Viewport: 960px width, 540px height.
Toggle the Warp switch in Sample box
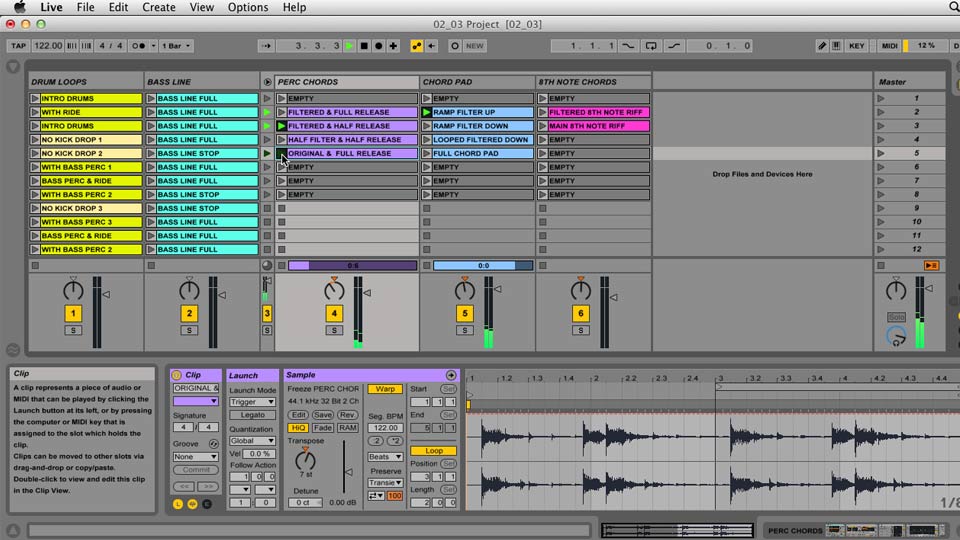[x=385, y=389]
